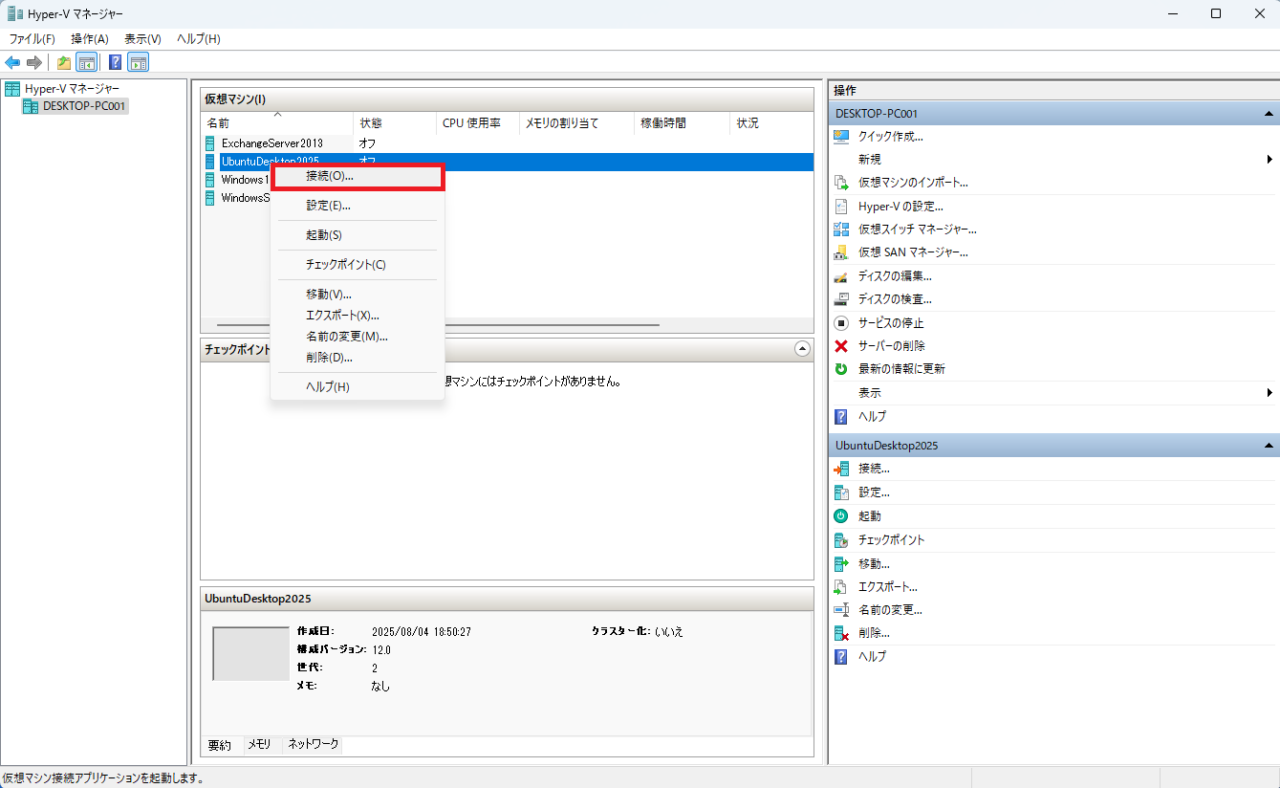
Task: Click green 最新の情報に更新 icon
Action: coord(841,369)
